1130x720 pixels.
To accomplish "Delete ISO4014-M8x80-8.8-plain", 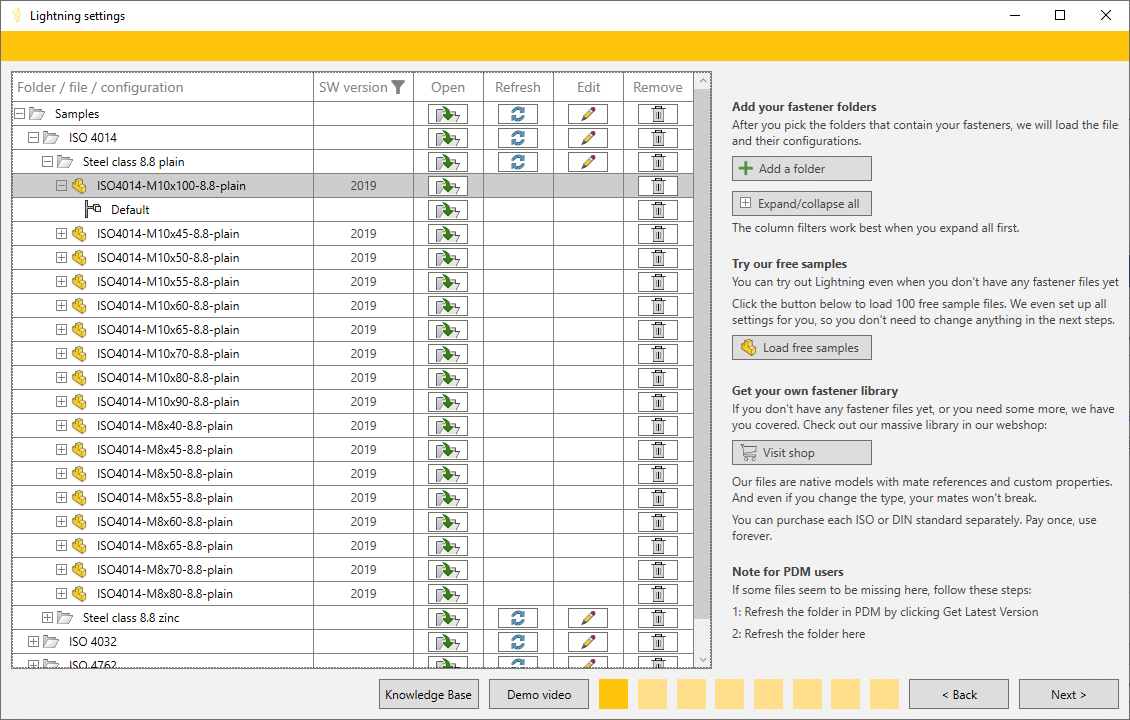I will (657, 593).
